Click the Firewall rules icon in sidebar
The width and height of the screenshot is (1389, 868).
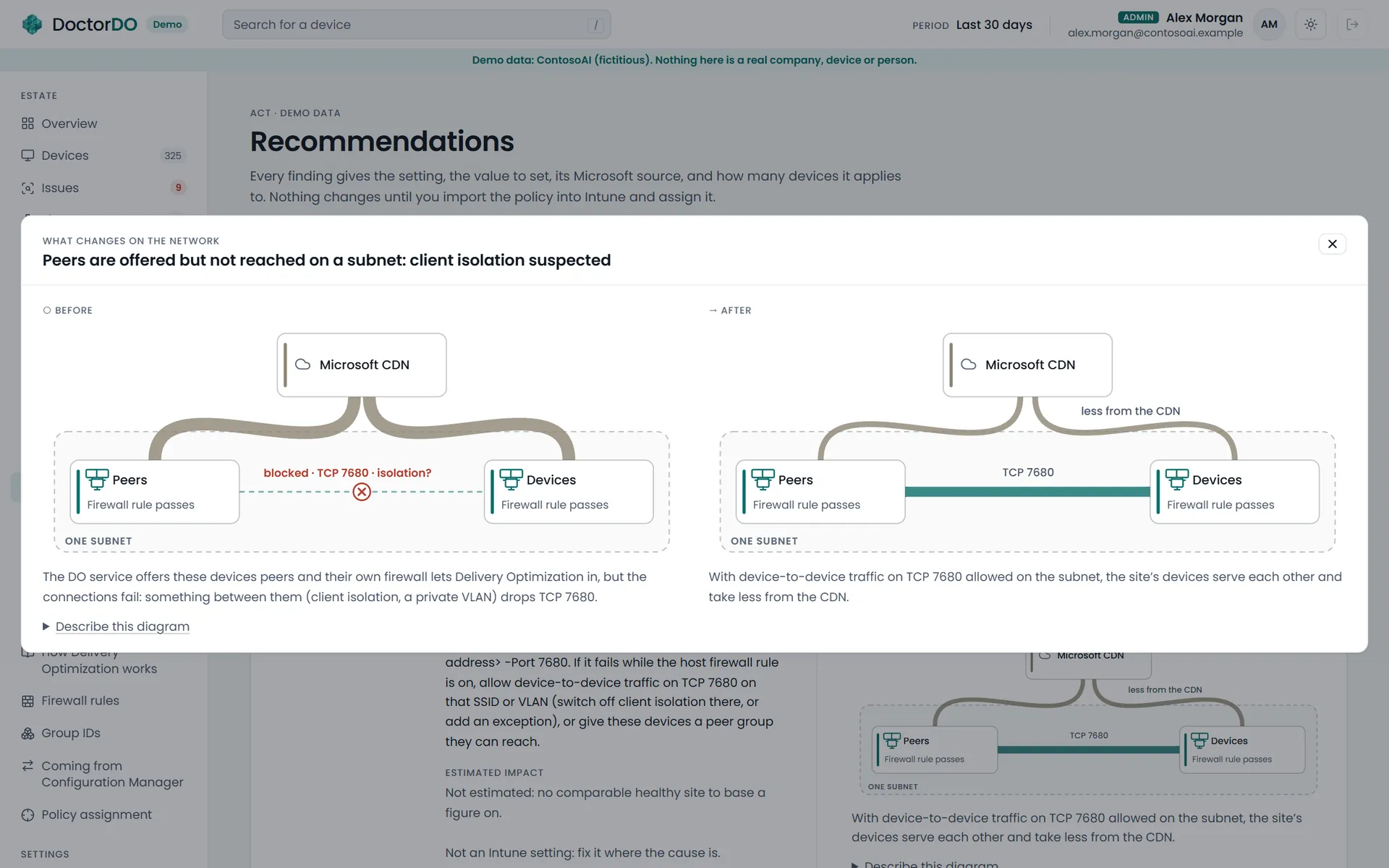click(27, 701)
